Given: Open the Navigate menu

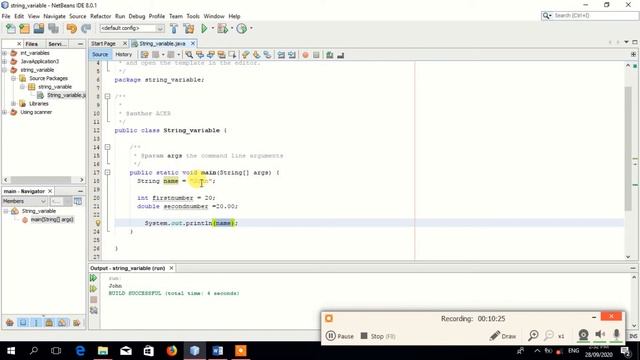Looking at the screenshot, I should point(54,16).
